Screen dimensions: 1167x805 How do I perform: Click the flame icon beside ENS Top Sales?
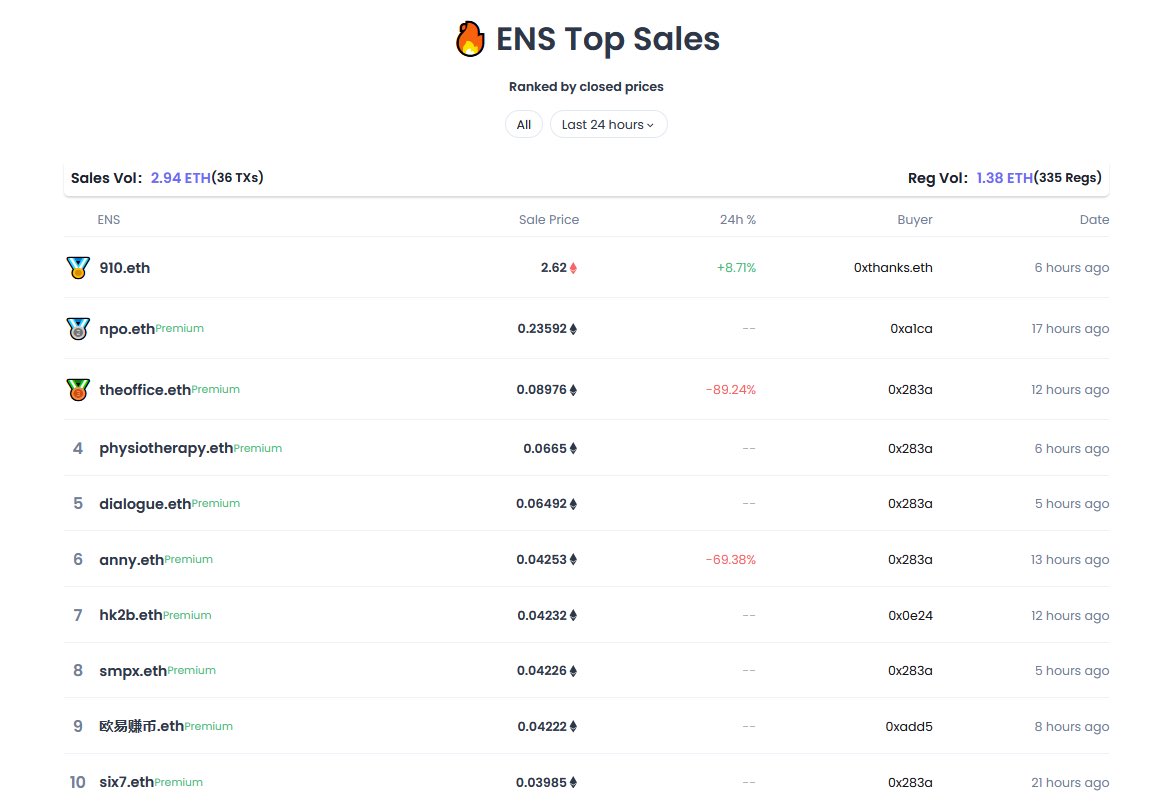click(x=470, y=39)
